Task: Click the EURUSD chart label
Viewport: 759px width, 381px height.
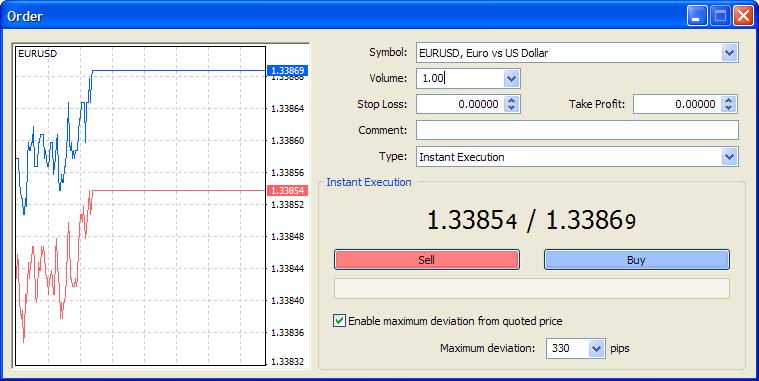Action: point(37,54)
